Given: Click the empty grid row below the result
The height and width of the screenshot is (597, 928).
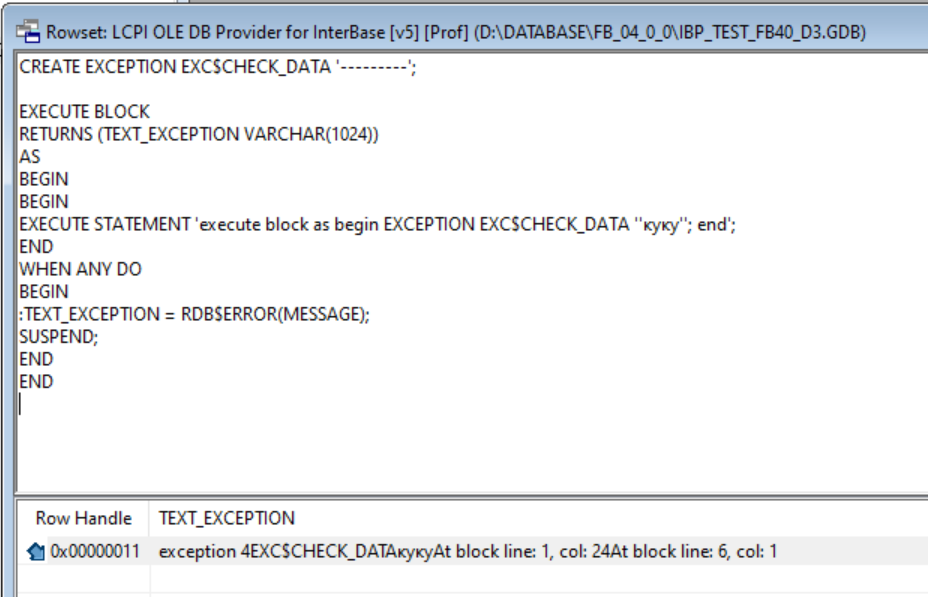Looking at the screenshot, I should coord(467,580).
